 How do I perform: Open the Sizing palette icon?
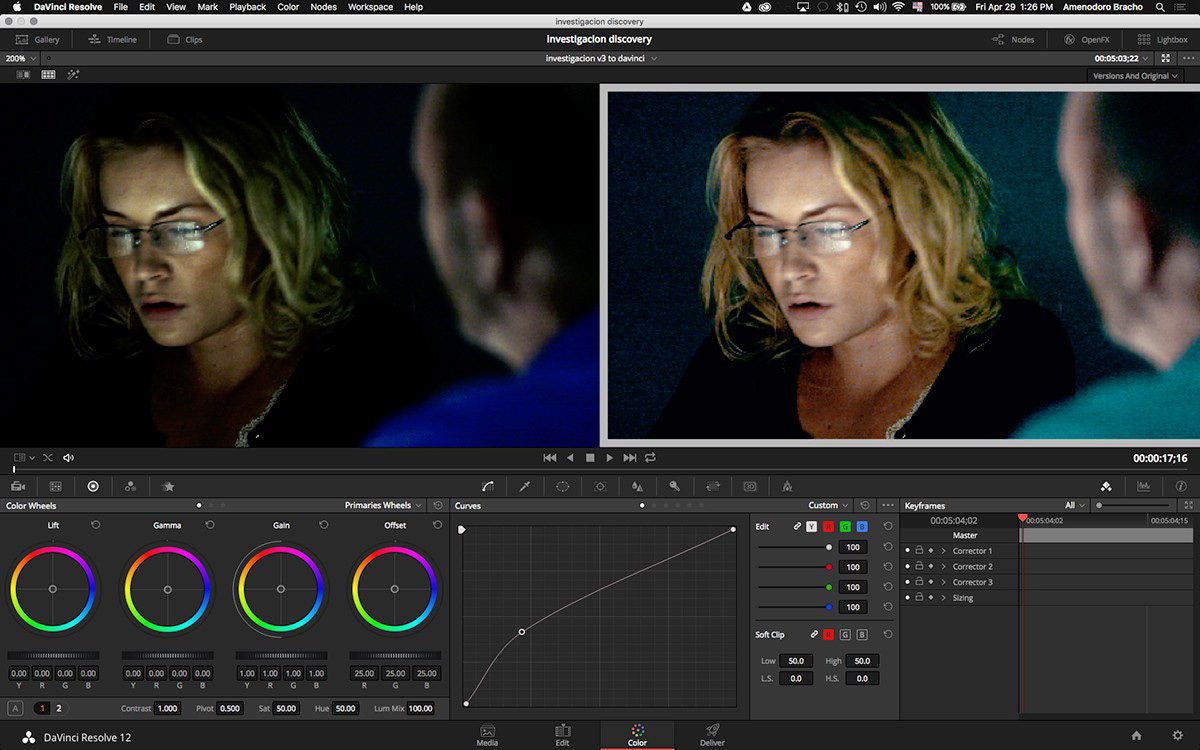click(x=713, y=486)
